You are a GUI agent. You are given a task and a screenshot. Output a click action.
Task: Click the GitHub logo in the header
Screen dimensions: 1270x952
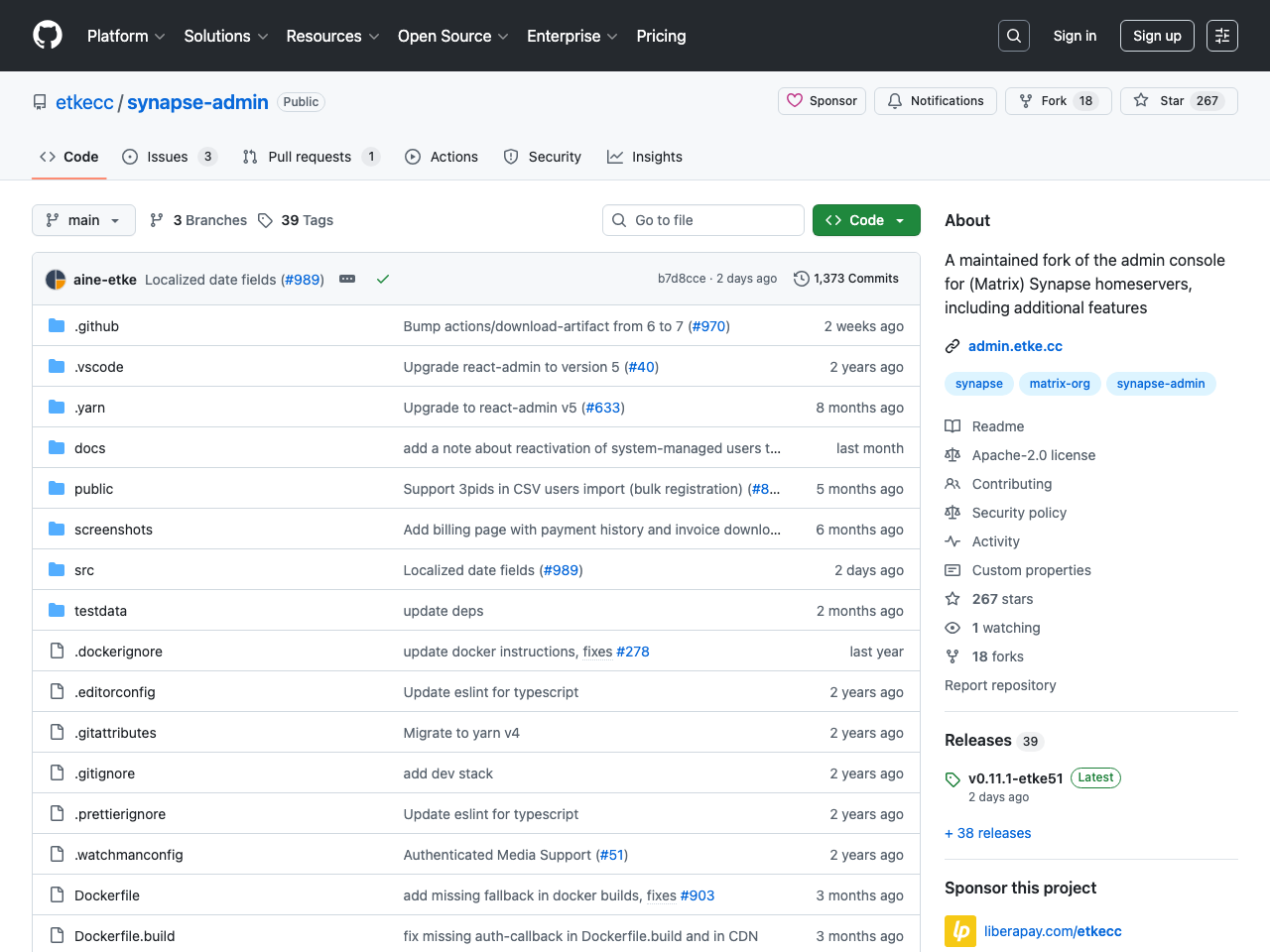point(47,35)
